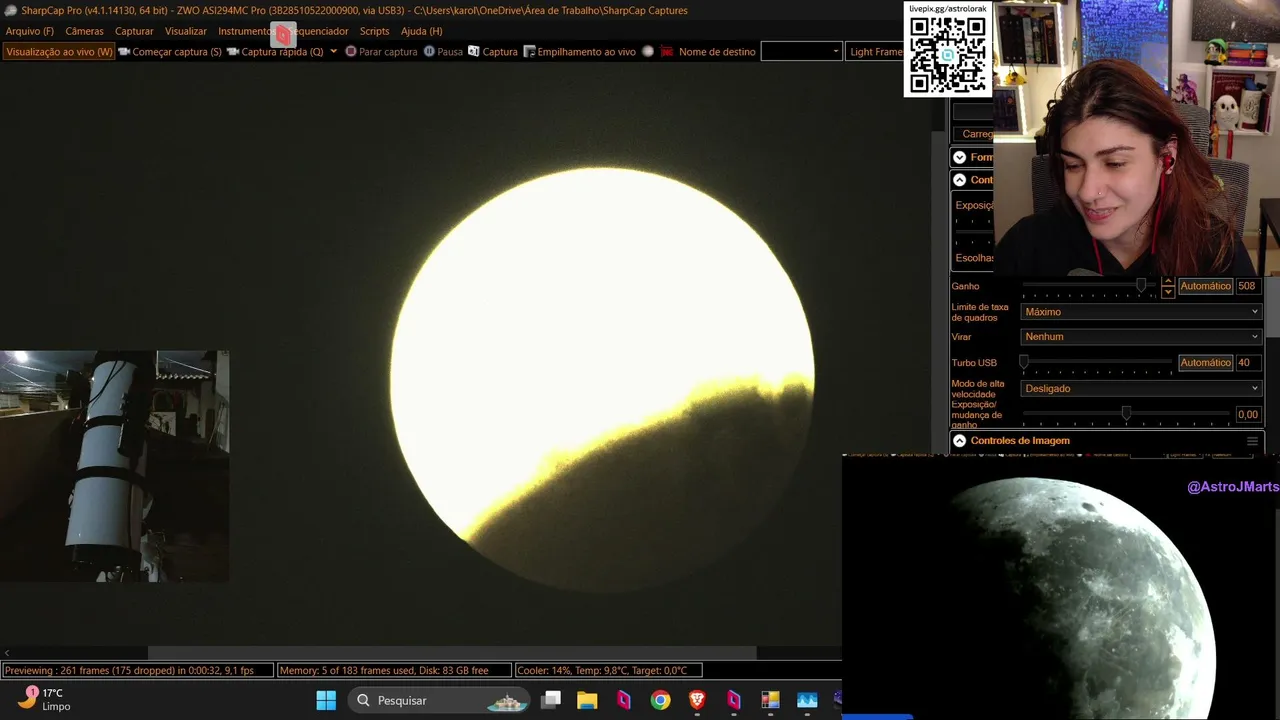The image size is (1280, 720).
Task: Click the Pausa pause icon
Action: click(429, 51)
